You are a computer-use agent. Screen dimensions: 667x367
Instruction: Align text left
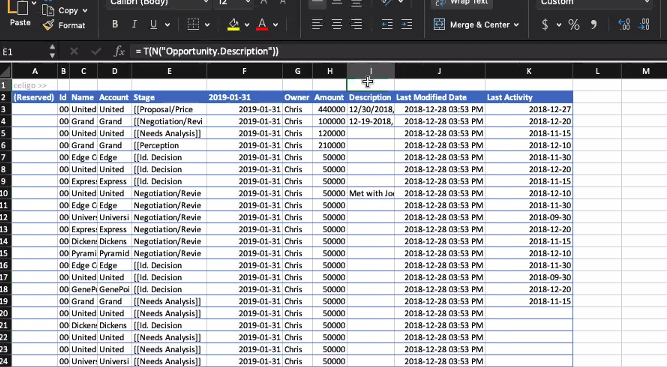(x=317, y=24)
